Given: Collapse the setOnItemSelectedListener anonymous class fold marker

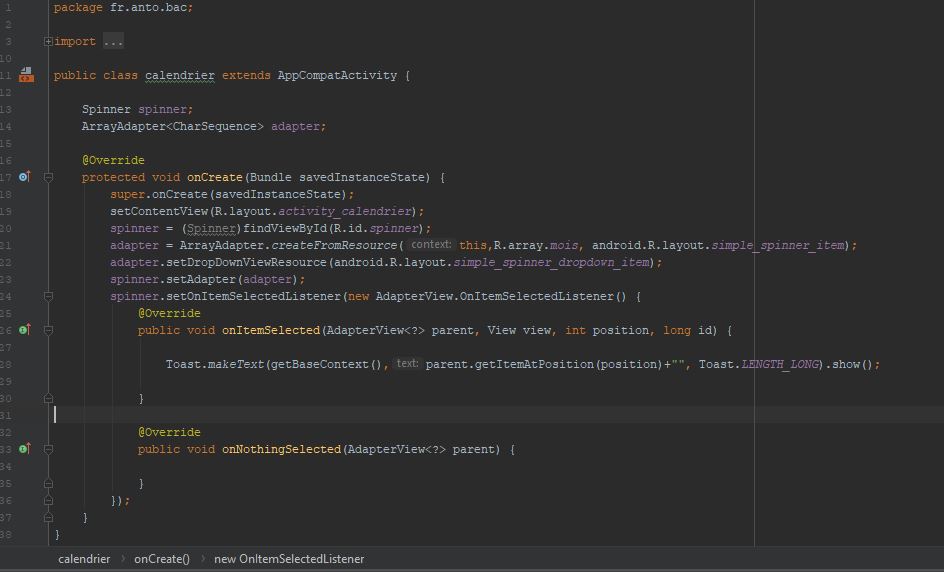Looking at the screenshot, I should tap(48, 296).
